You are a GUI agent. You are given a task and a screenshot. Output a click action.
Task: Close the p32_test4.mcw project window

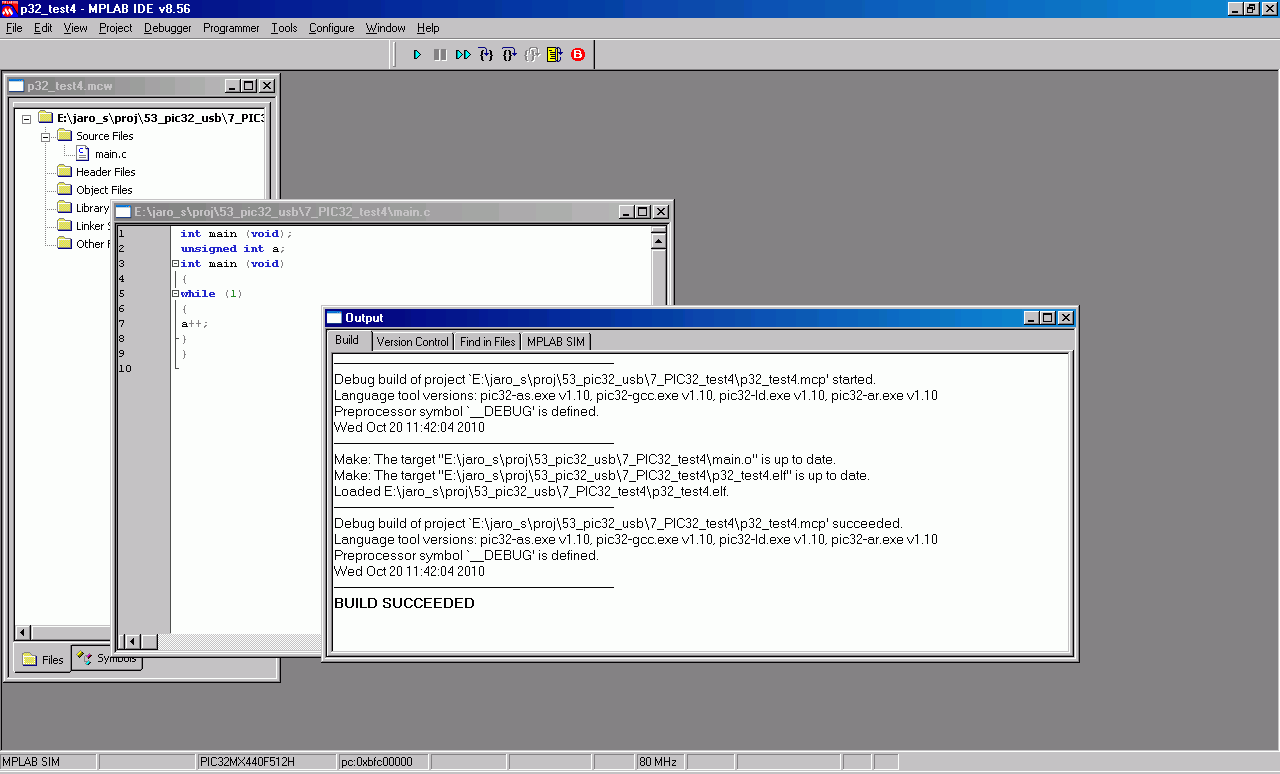[267, 86]
